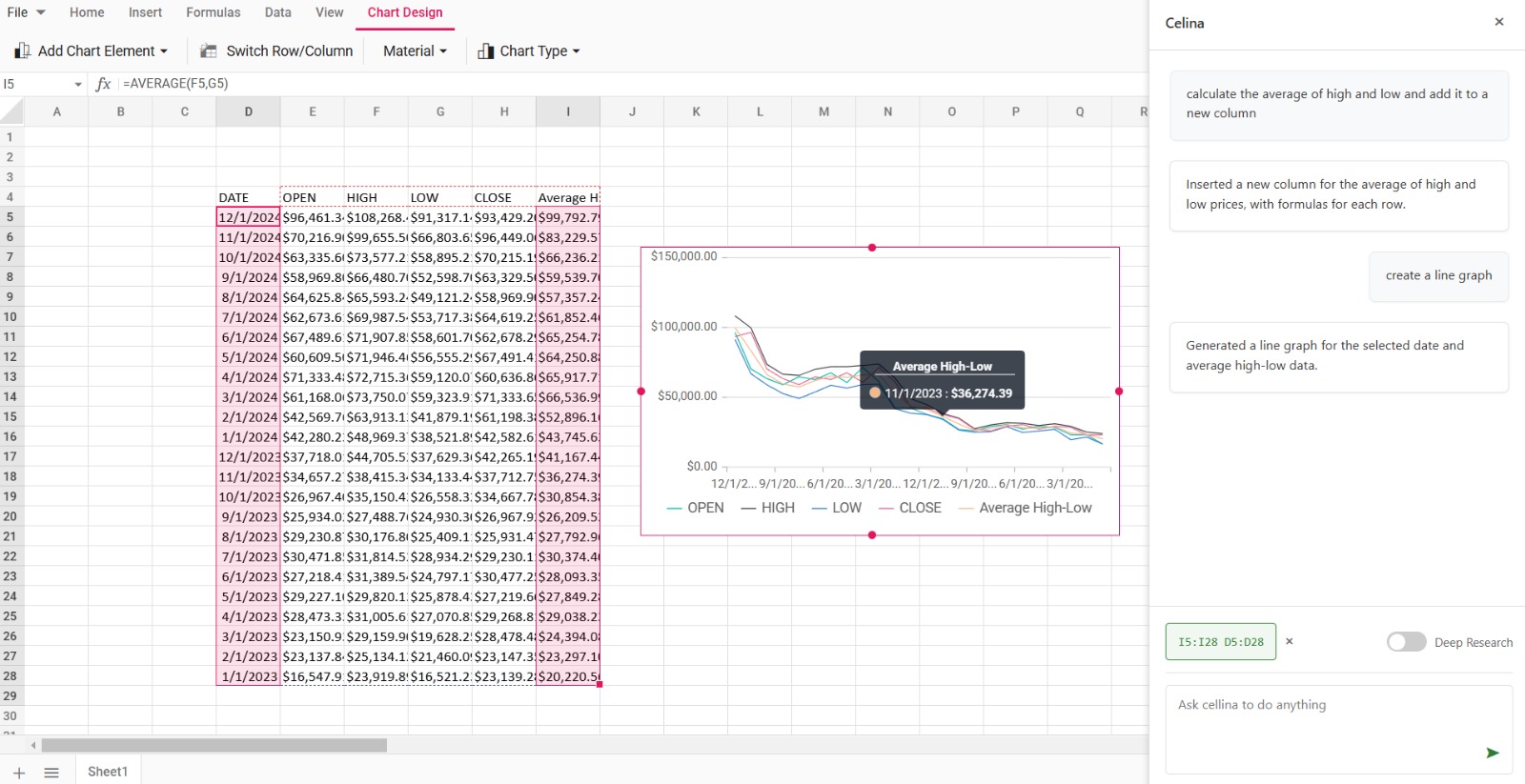Click the fx insert function icon
This screenshot has width=1525, height=784.
tap(104, 84)
